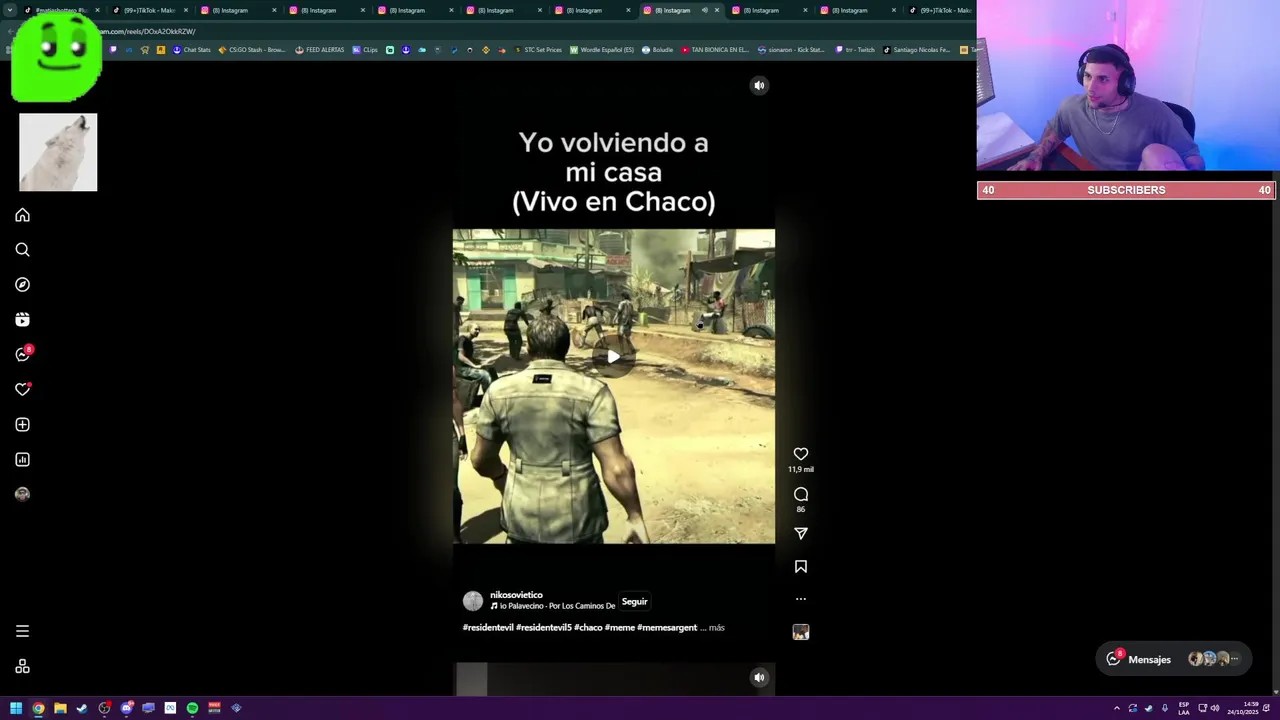Open Discord from the taskbar
1280x720 pixels.
(126, 708)
